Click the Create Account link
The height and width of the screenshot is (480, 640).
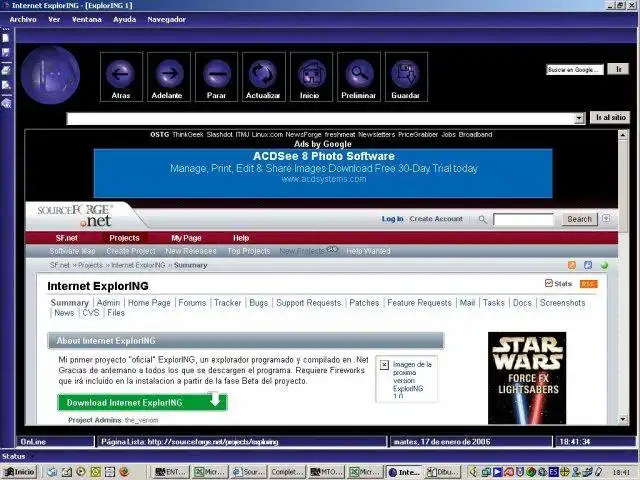click(436, 219)
